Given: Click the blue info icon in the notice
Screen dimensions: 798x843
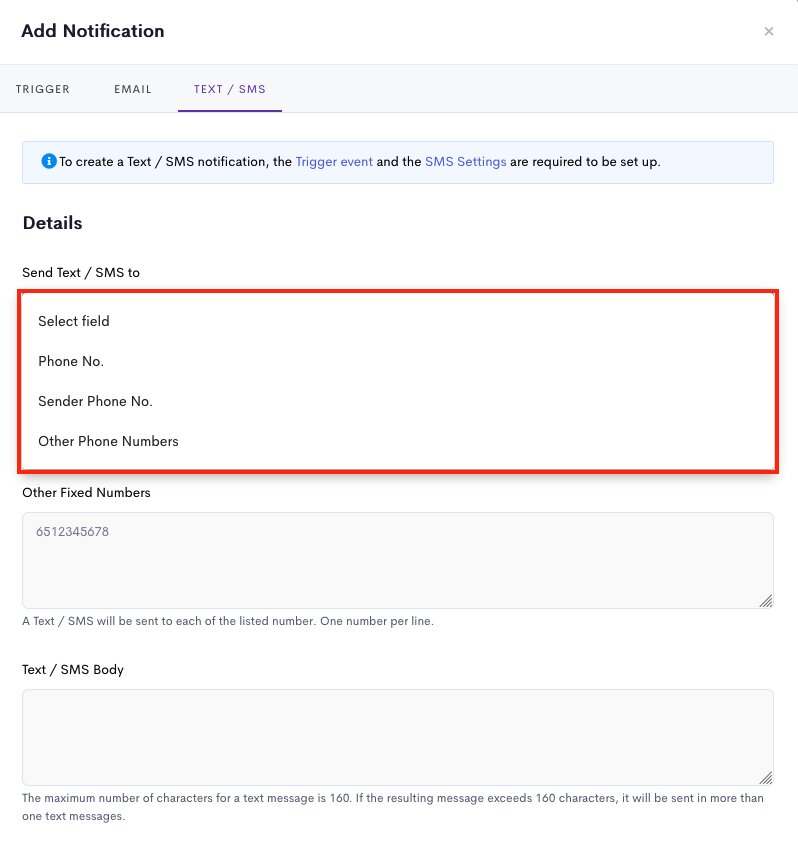Looking at the screenshot, I should tap(49, 161).
